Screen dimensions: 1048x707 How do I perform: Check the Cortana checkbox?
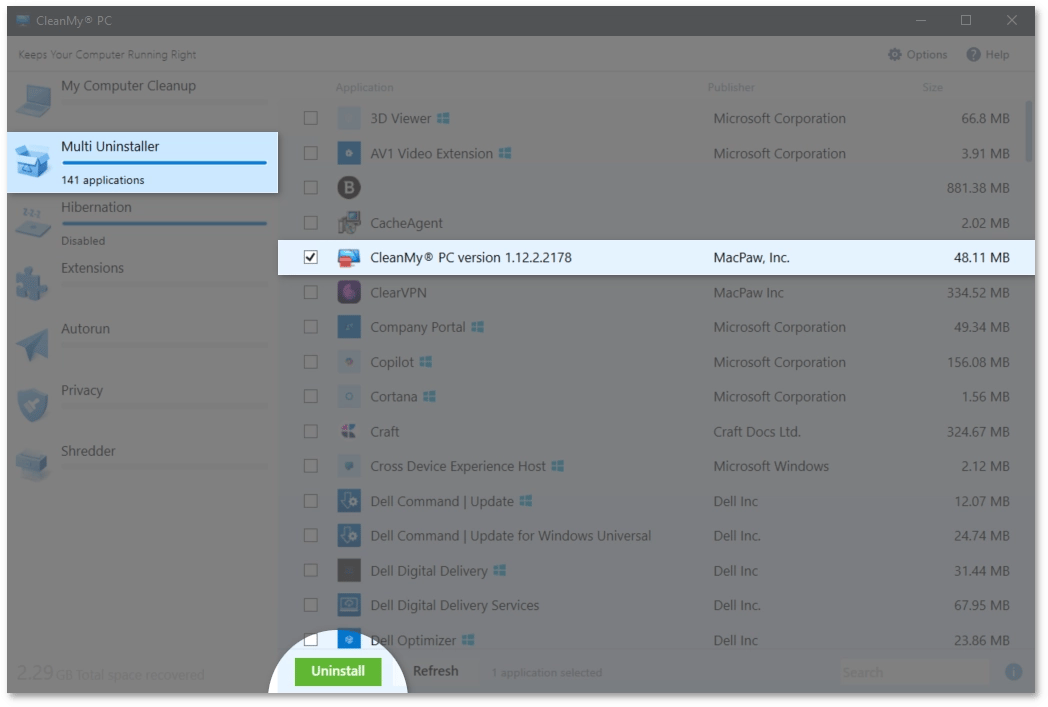coord(311,396)
